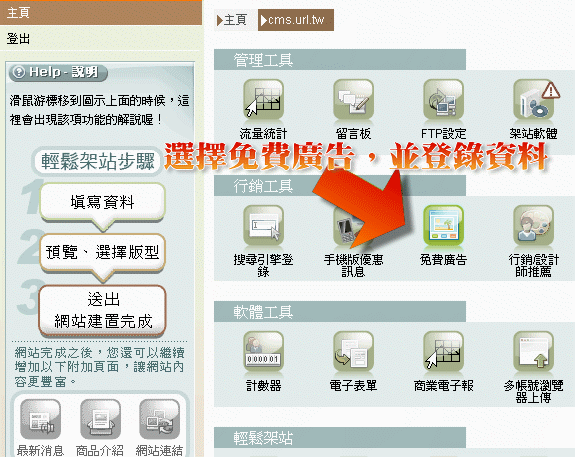Open the FTP設定 icon
The width and height of the screenshot is (575, 457).
tap(443, 99)
